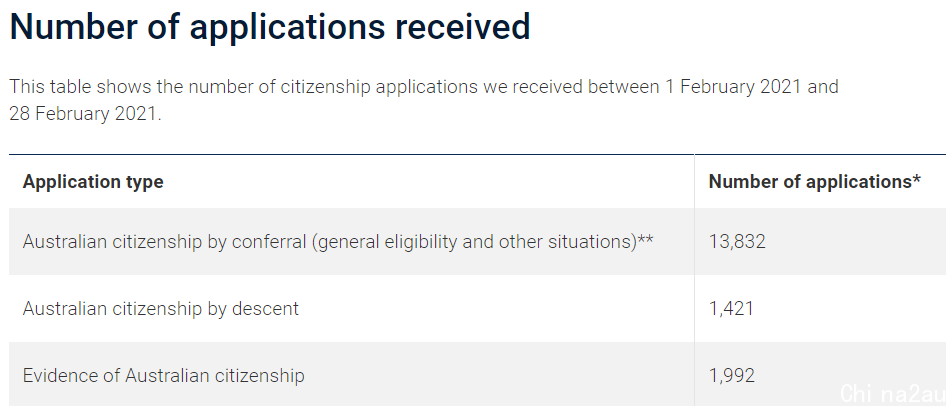Select the 'Evidence of Australian citizenship' row label

point(163,375)
